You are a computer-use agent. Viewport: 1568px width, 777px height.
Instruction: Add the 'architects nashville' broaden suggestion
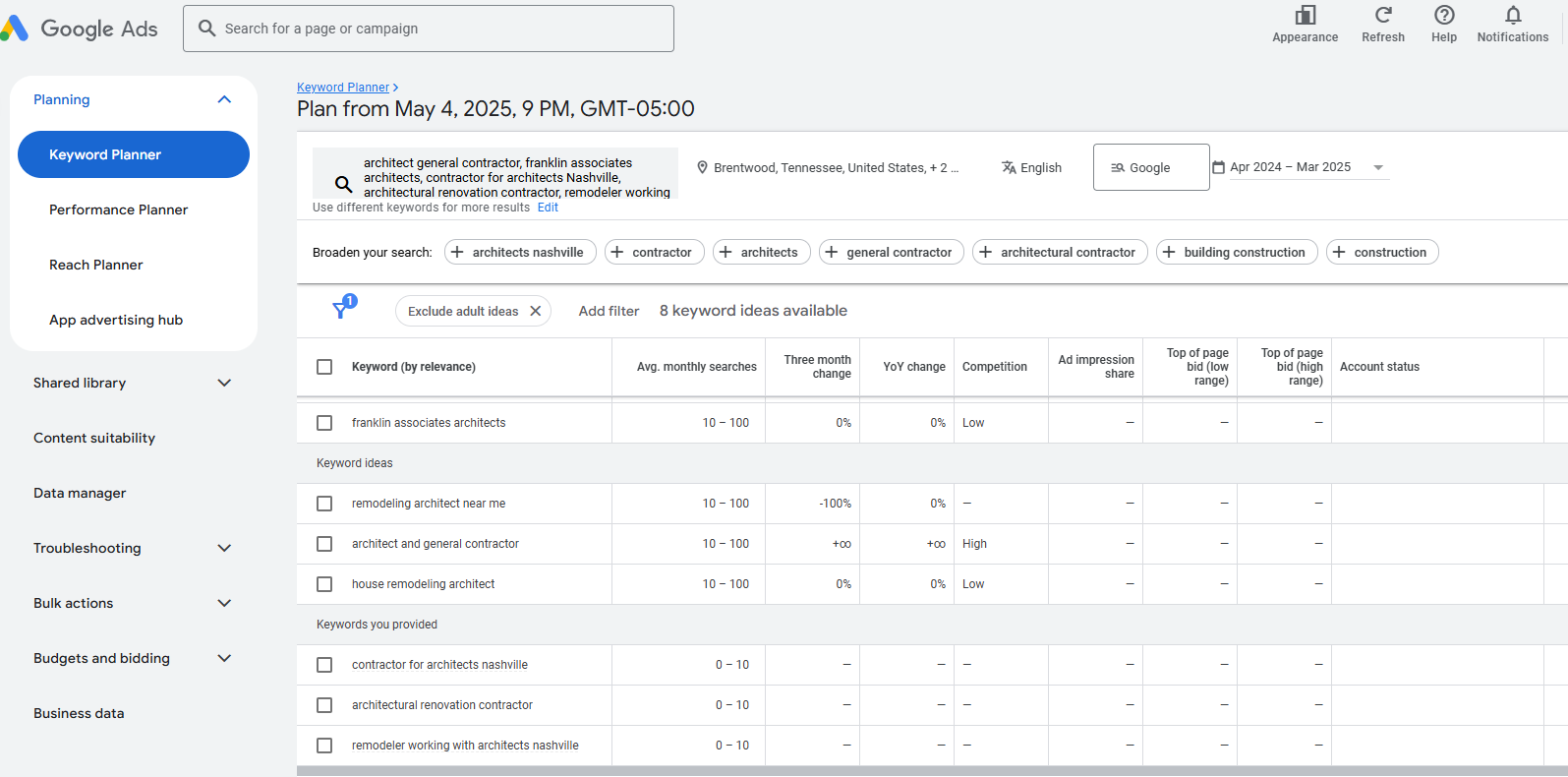(x=520, y=253)
